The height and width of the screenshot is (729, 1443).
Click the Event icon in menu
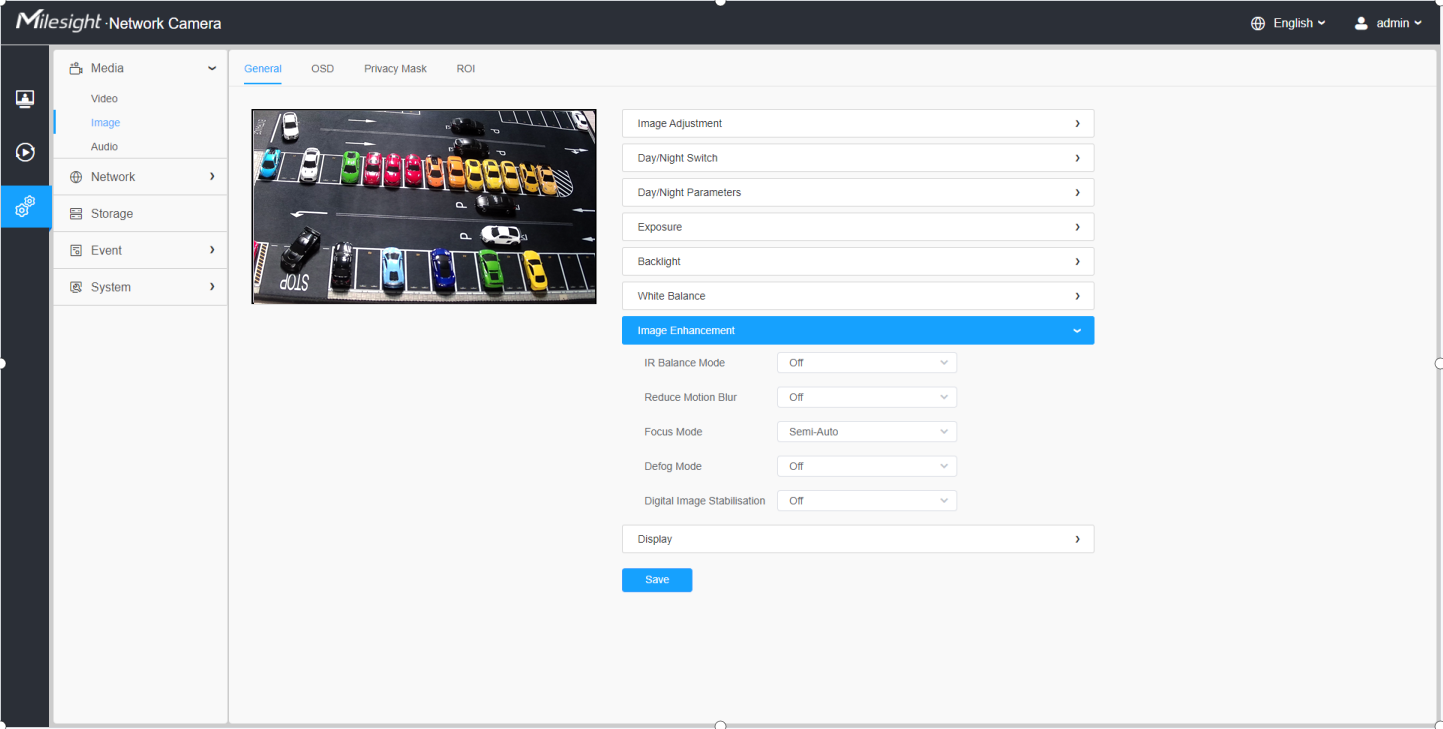[x=76, y=251]
